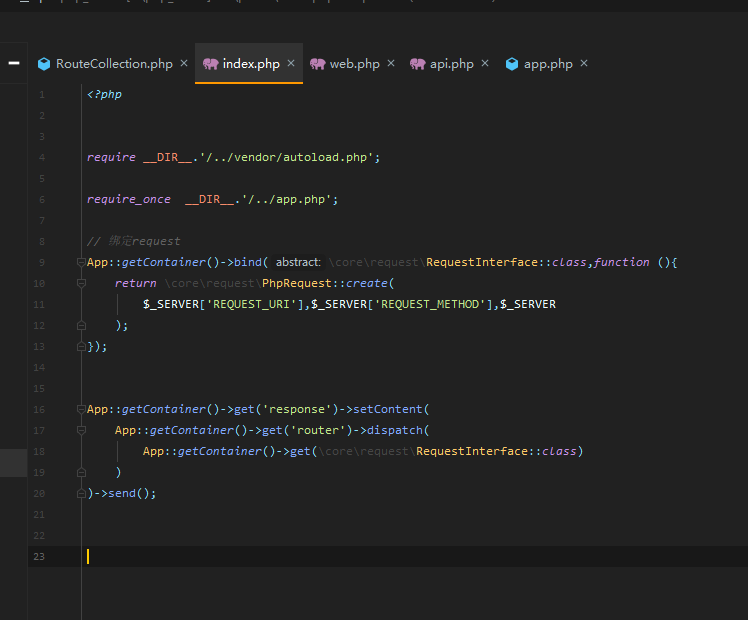Place the cursor on empty line 23

tap(415, 557)
